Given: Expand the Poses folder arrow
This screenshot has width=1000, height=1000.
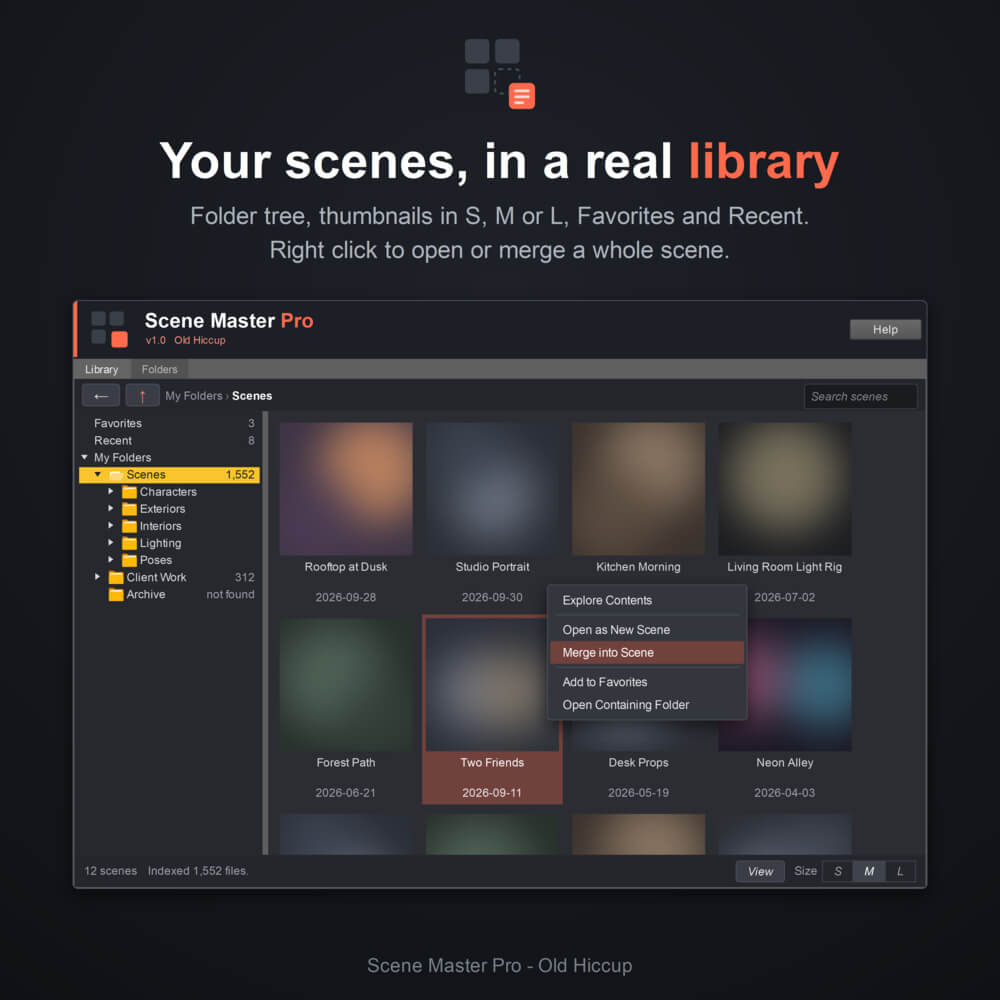Looking at the screenshot, I should (111, 559).
